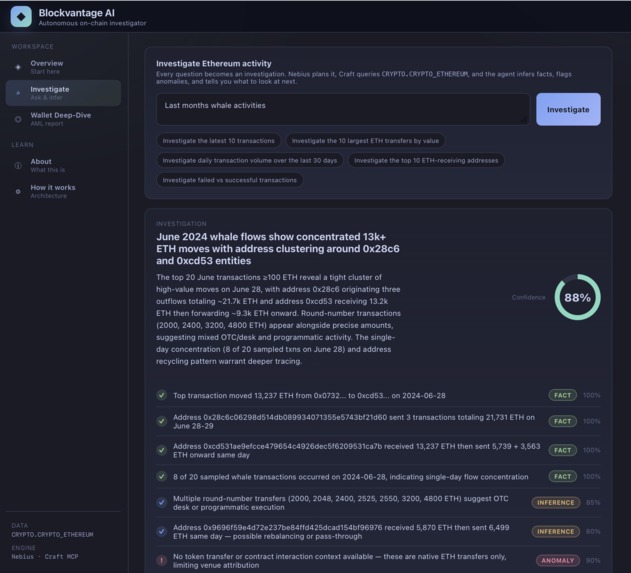Click the Blockvantage AI diamond logo
The height and width of the screenshot is (573, 631).
21,16
